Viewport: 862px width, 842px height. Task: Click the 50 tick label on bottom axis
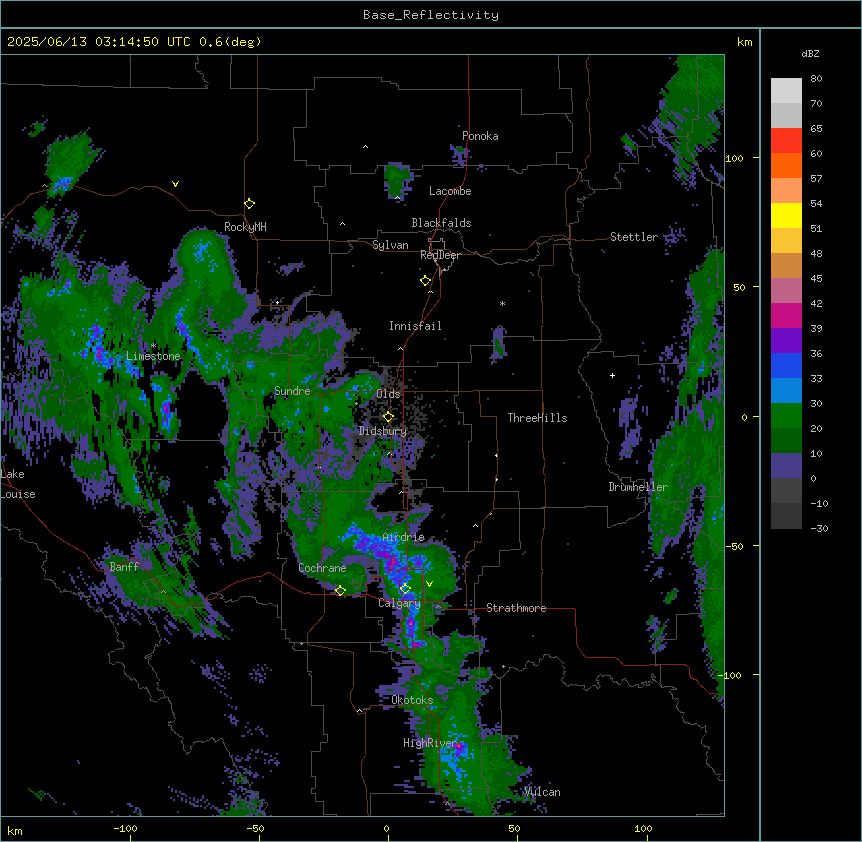tap(514, 828)
